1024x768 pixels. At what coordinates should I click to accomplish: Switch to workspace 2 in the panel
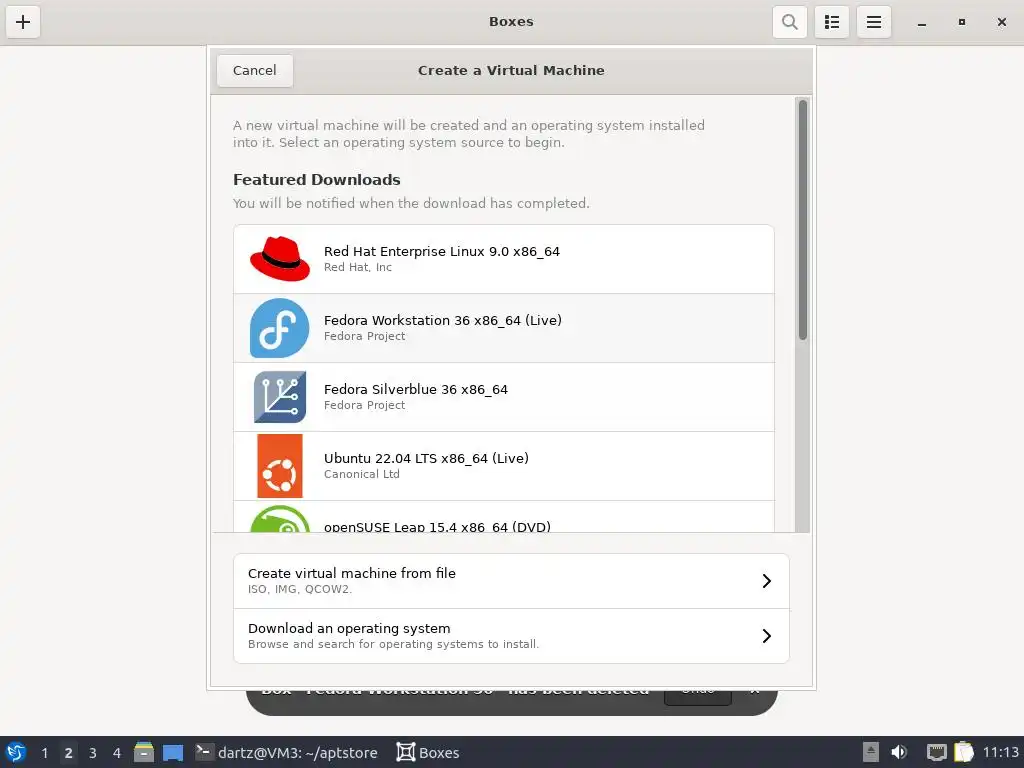69,752
